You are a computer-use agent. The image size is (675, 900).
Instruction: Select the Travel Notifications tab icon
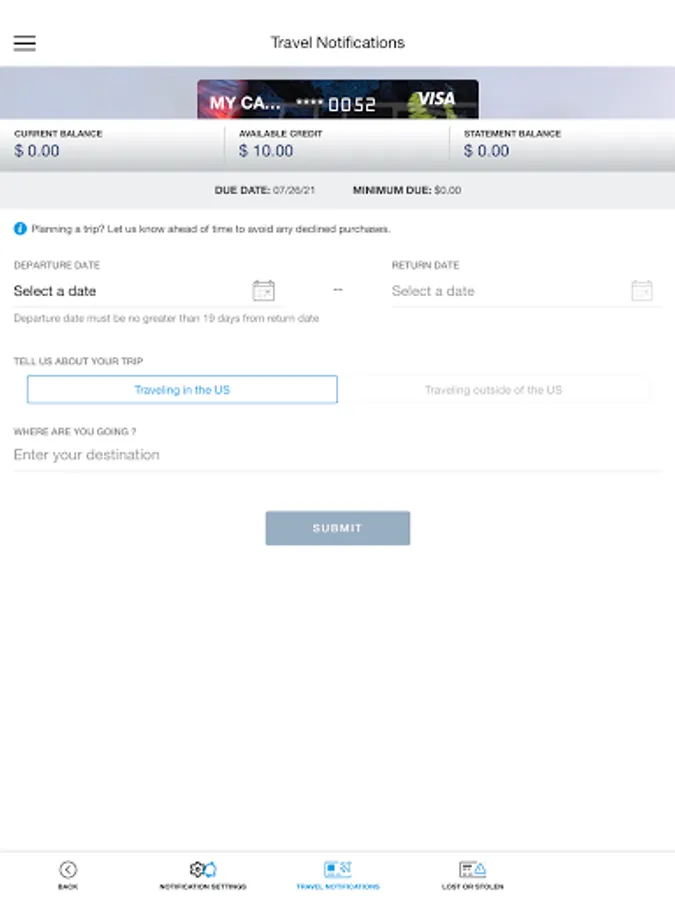(x=338, y=869)
